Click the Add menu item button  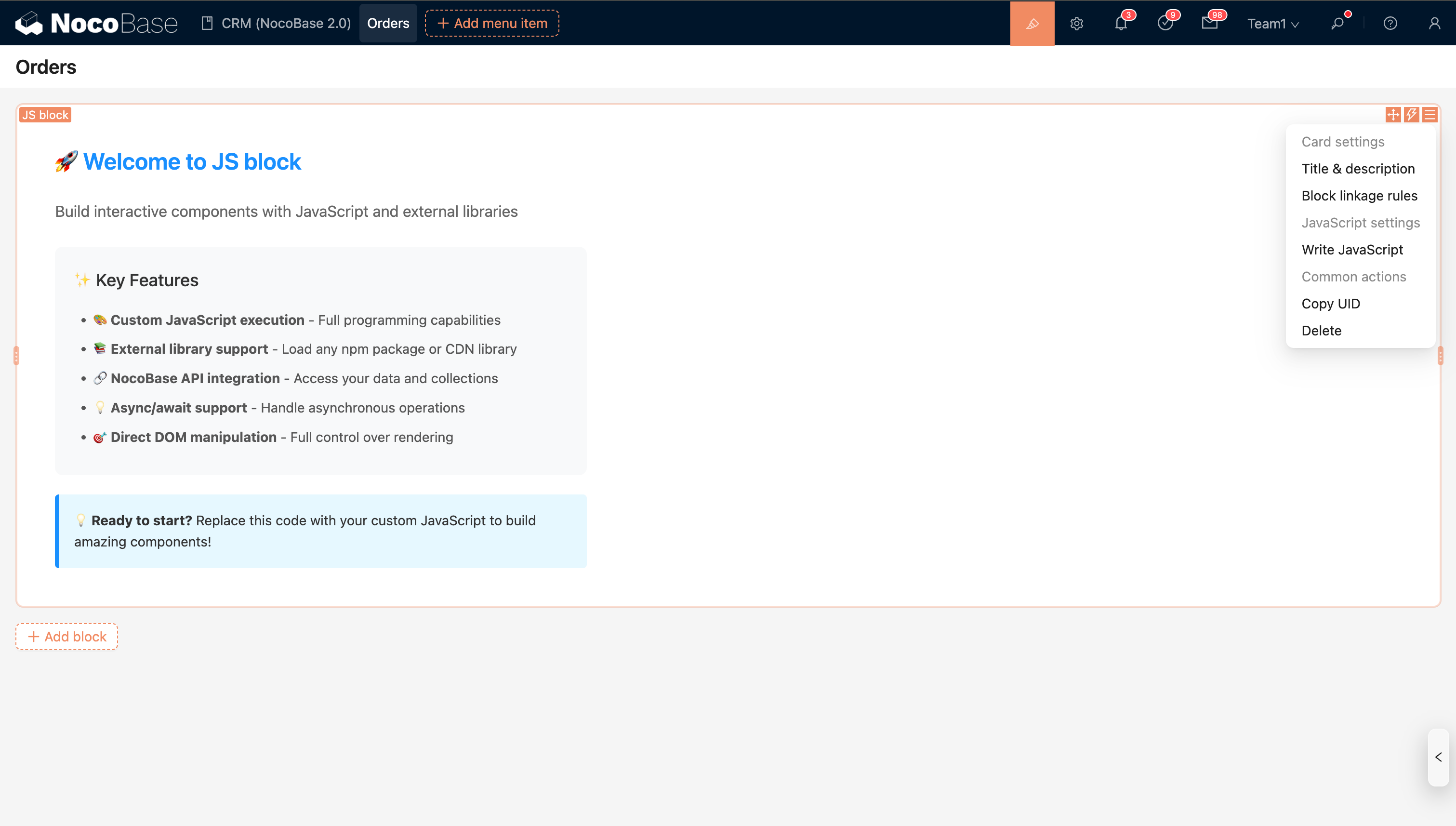(x=492, y=23)
